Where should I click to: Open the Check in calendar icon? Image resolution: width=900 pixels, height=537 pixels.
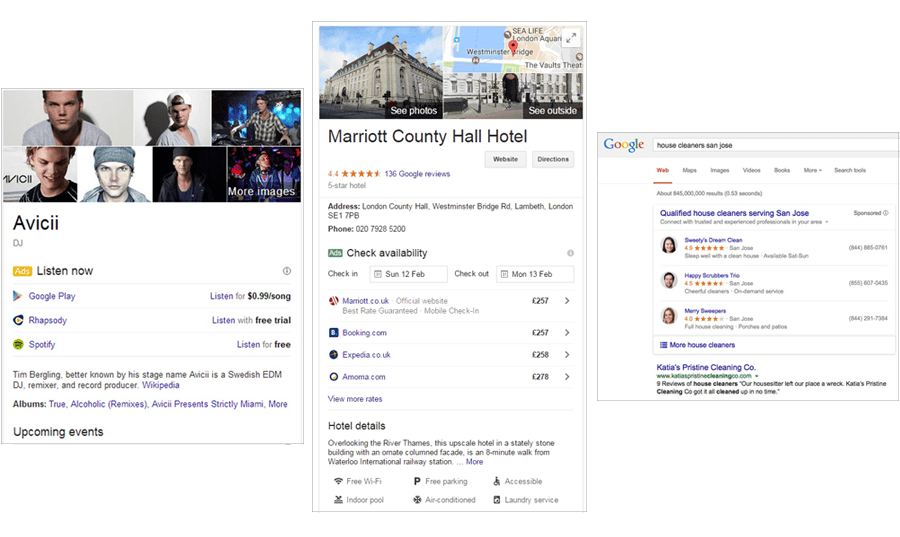click(378, 274)
